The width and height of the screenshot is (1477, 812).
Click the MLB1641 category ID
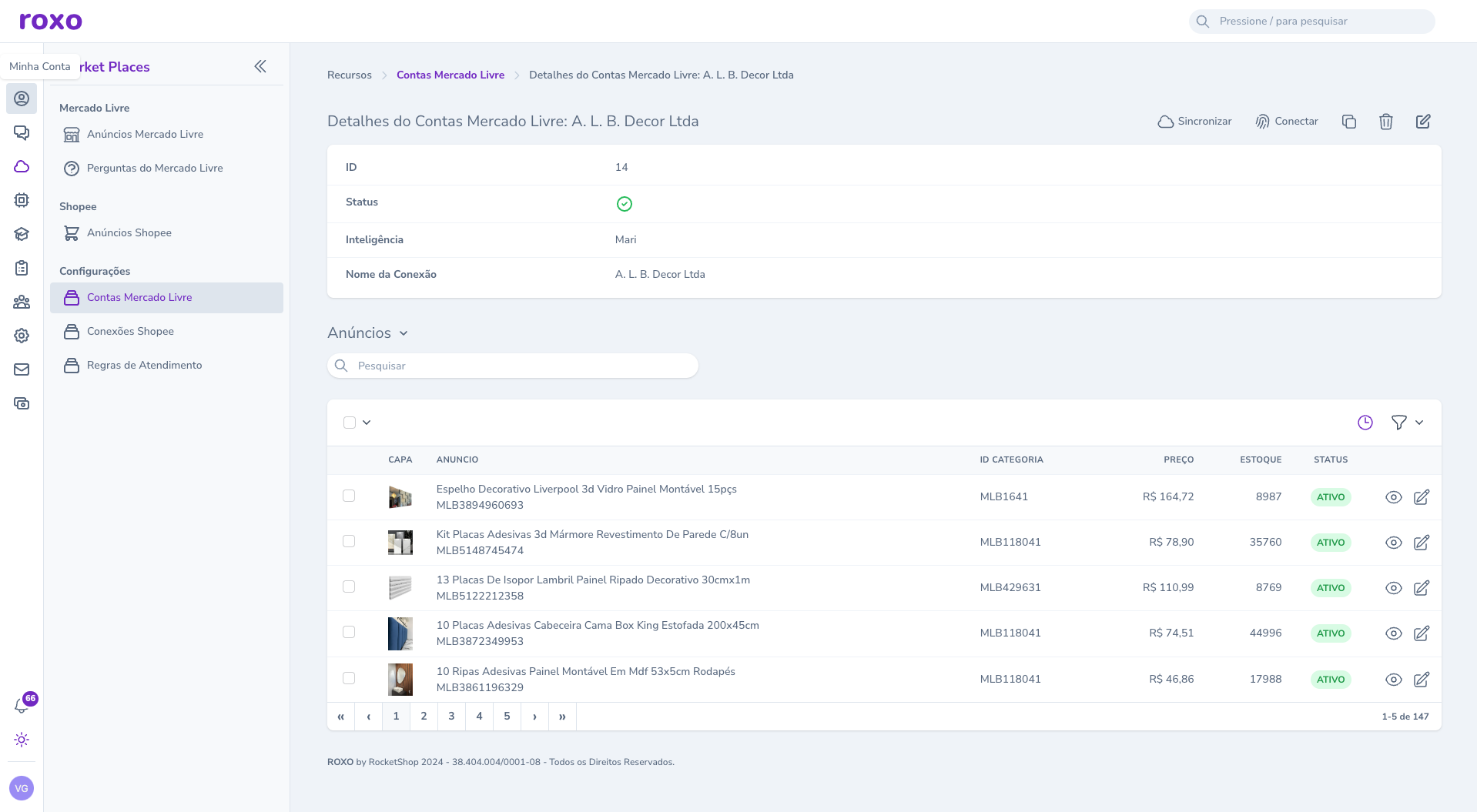1004,497
